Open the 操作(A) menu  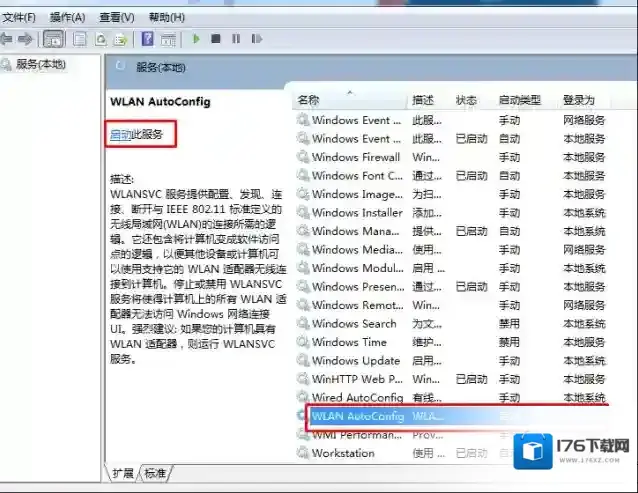point(68,17)
